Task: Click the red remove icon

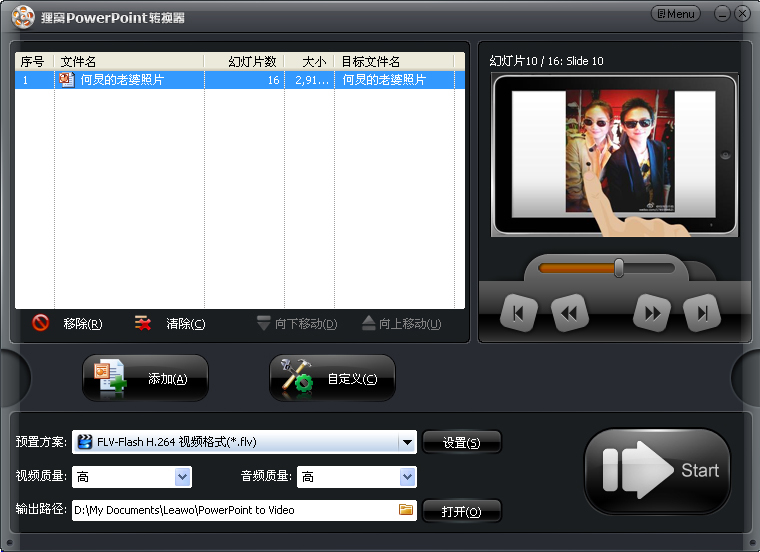Action: point(40,323)
